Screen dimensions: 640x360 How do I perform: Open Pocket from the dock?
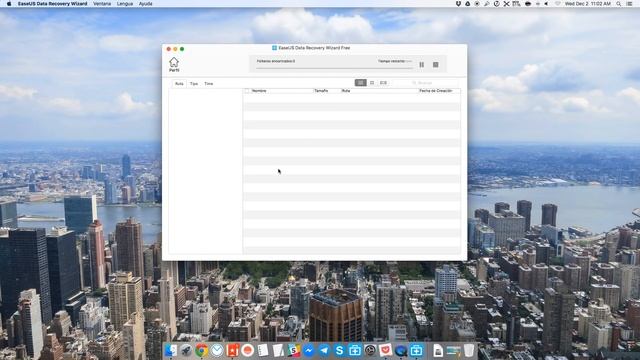385,350
